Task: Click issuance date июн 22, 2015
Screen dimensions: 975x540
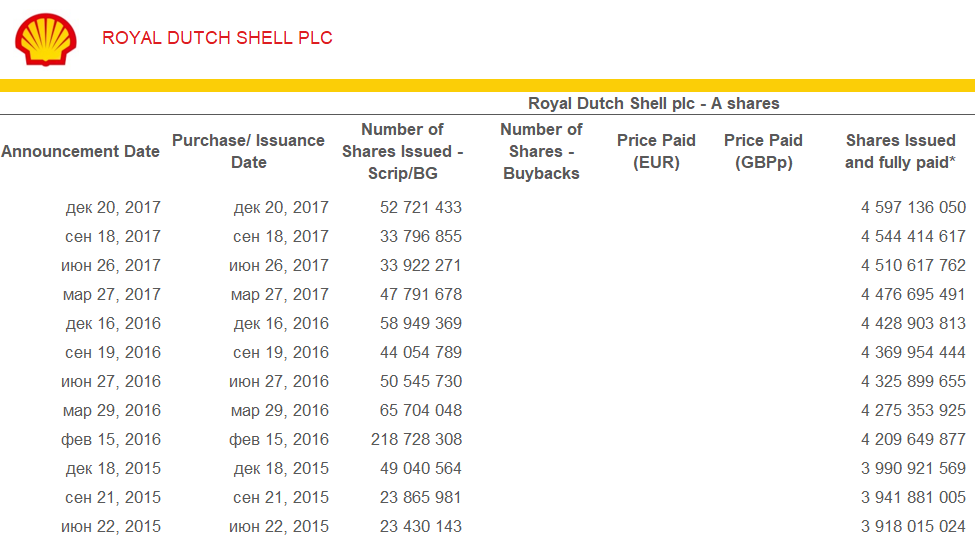Action: pyautogui.click(x=279, y=527)
